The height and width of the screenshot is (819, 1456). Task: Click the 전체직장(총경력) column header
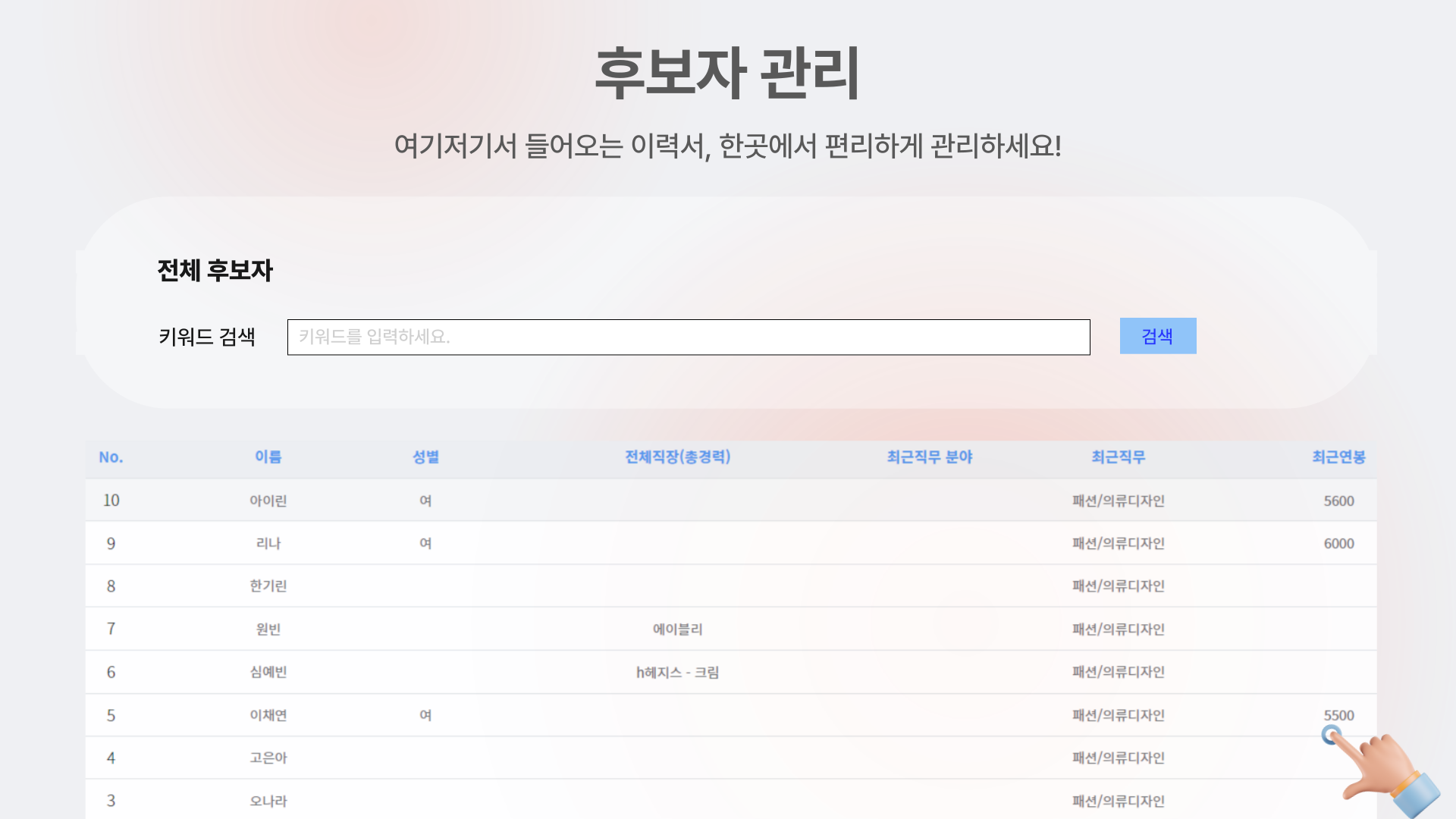pos(677,457)
